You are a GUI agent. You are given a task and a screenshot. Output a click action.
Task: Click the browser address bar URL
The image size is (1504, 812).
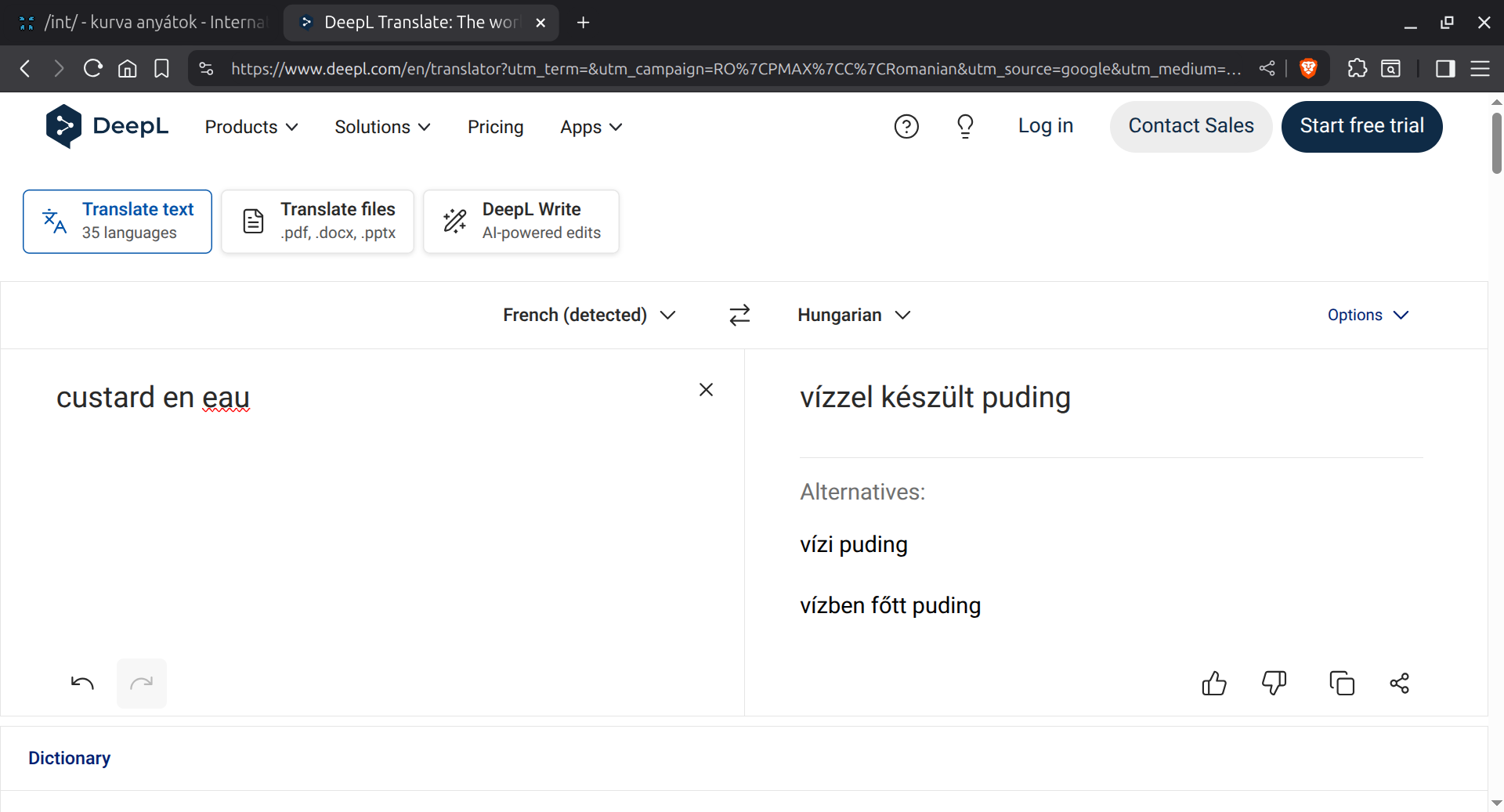tap(736, 69)
